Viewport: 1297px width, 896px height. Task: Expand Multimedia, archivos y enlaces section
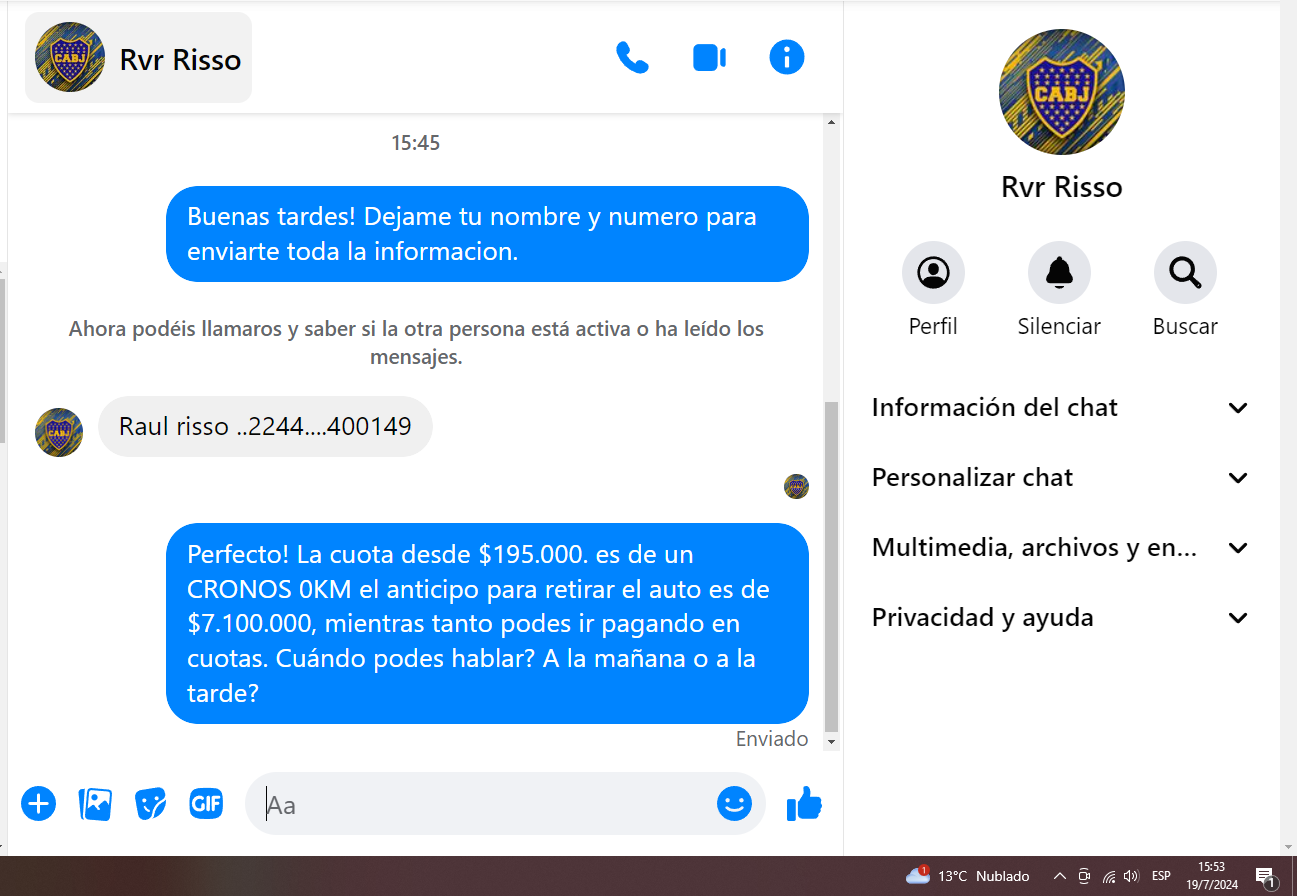click(1060, 548)
